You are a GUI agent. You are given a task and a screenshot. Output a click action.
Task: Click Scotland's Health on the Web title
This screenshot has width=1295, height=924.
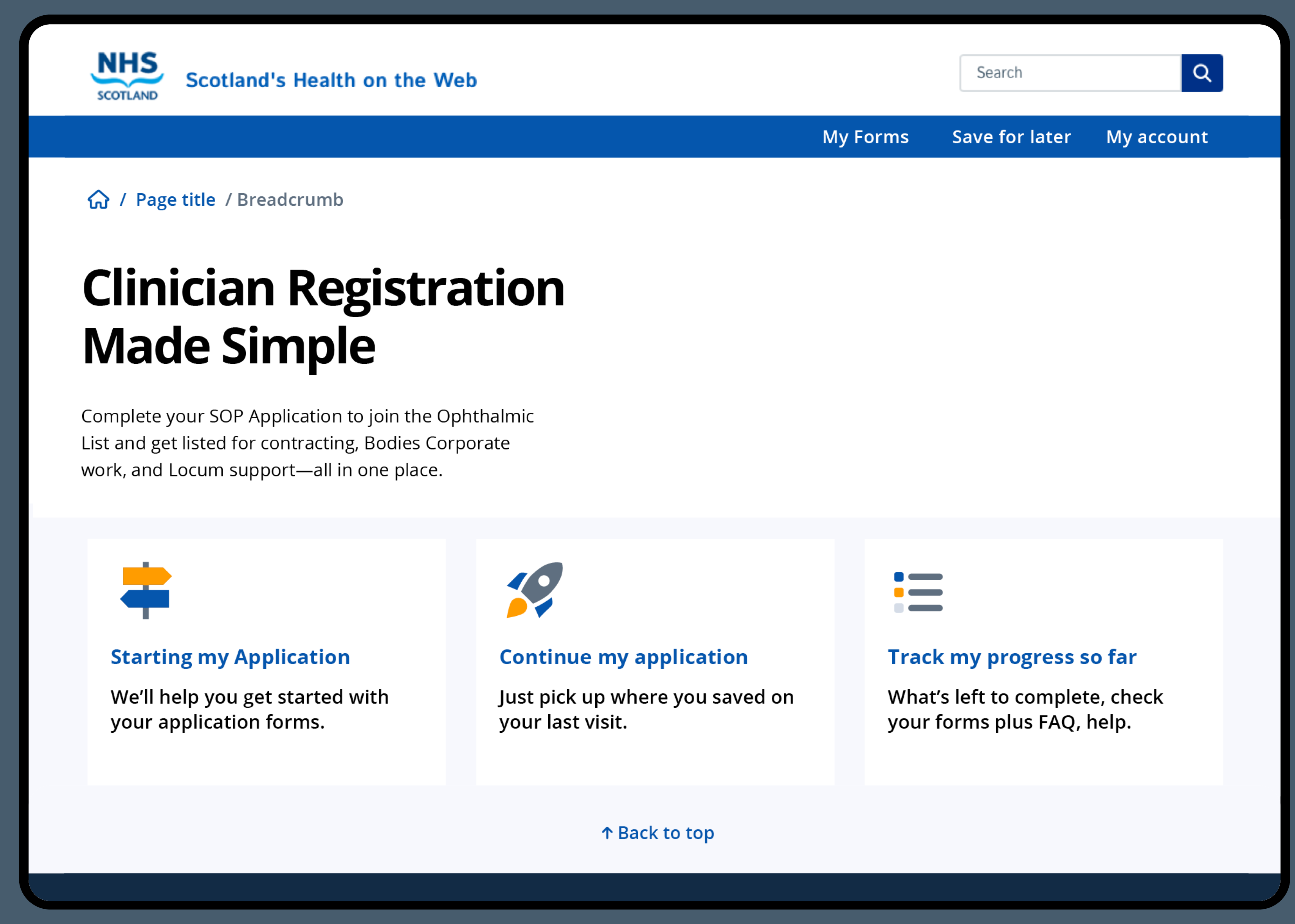click(x=331, y=80)
